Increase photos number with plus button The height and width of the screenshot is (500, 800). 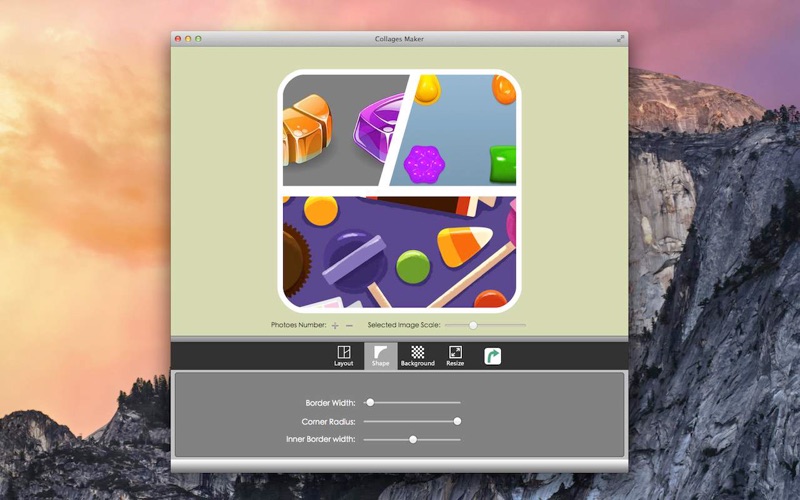tap(335, 326)
